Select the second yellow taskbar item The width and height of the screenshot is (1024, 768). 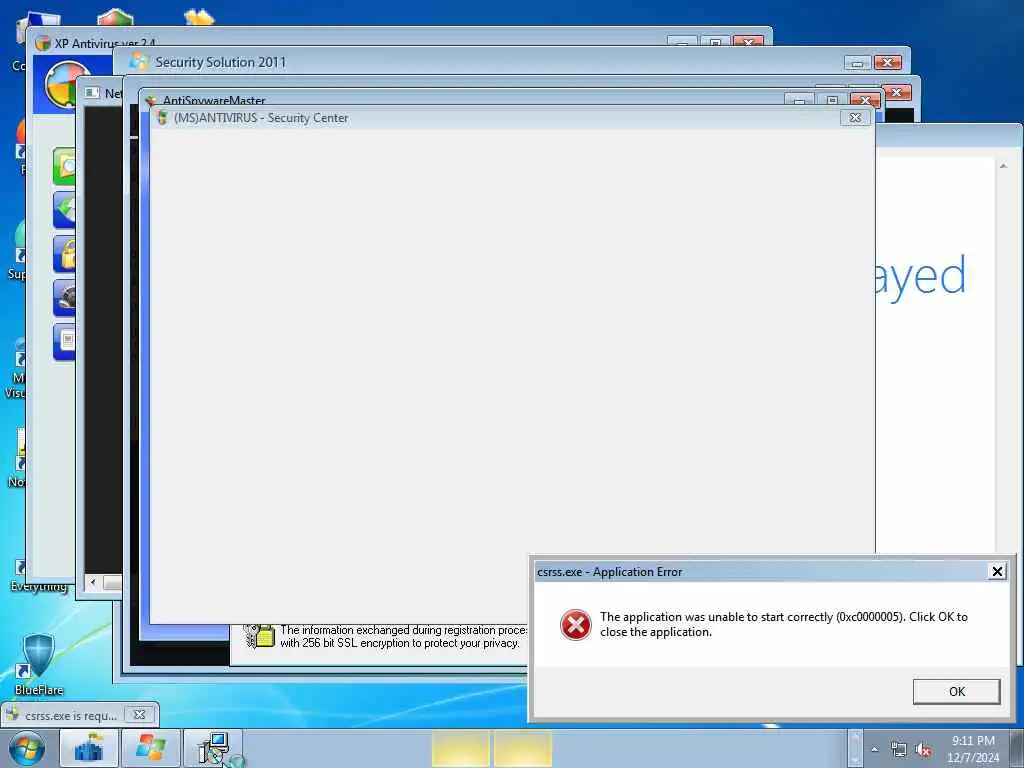coord(522,748)
